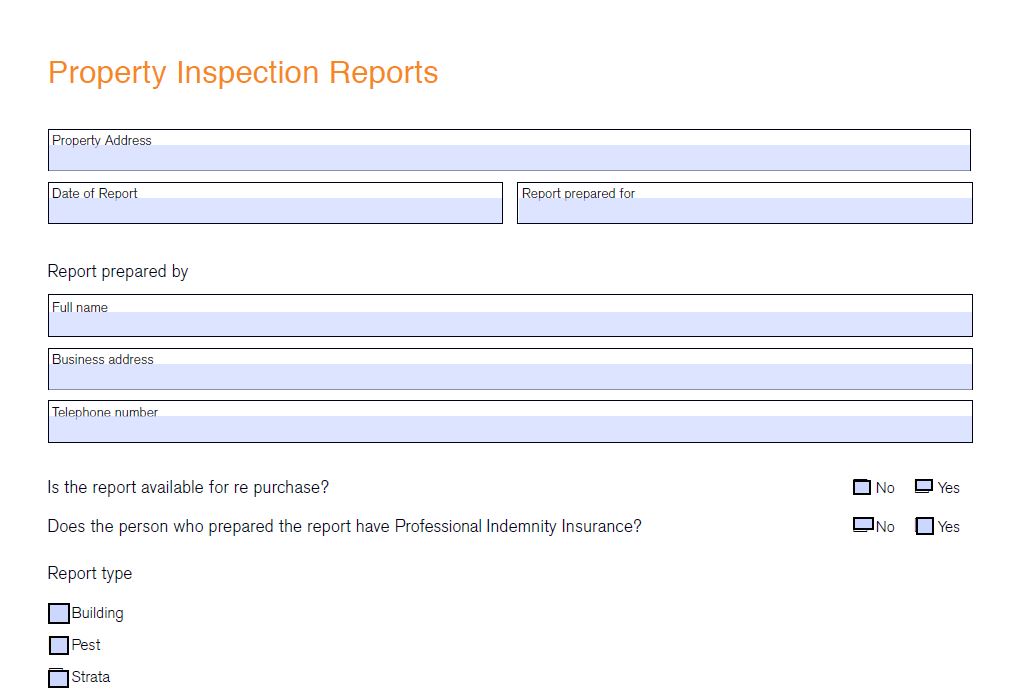Activate the Business address input box
This screenshot has height=700, width=1018.
click(x=510, y=376)
